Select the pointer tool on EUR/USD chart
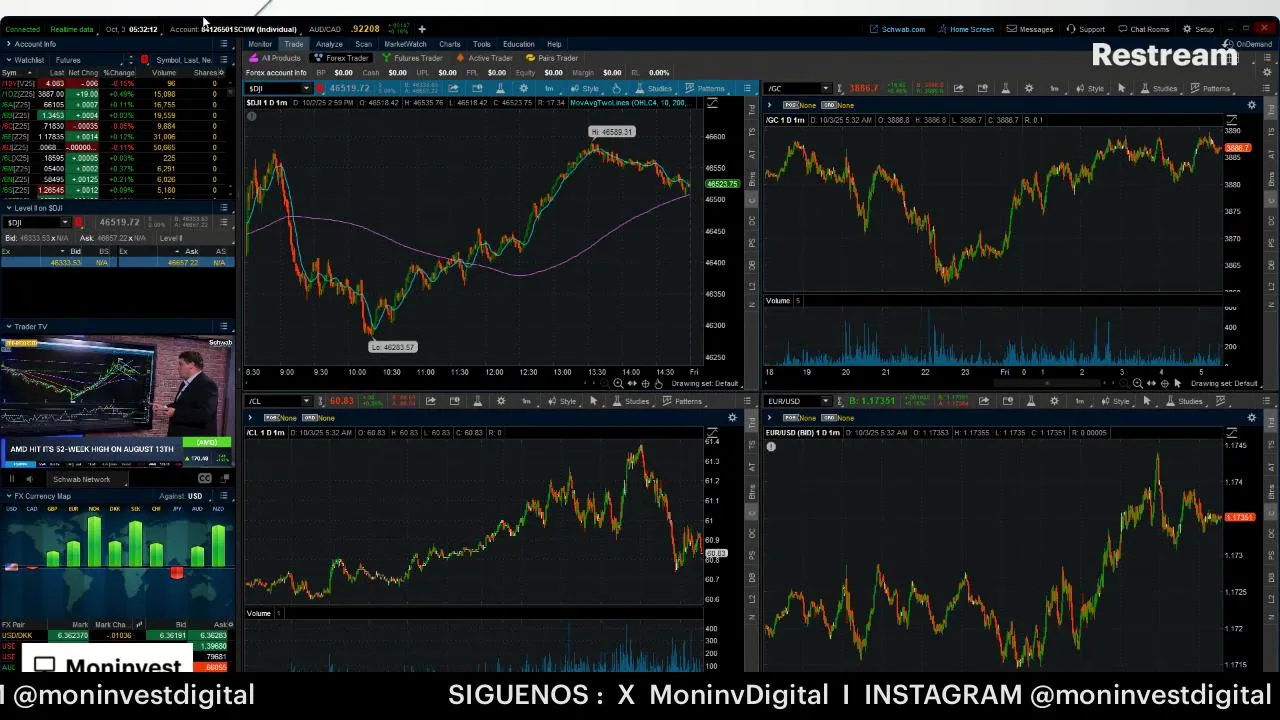Viewport: 1280px width, 720px height. (1146, 401)
